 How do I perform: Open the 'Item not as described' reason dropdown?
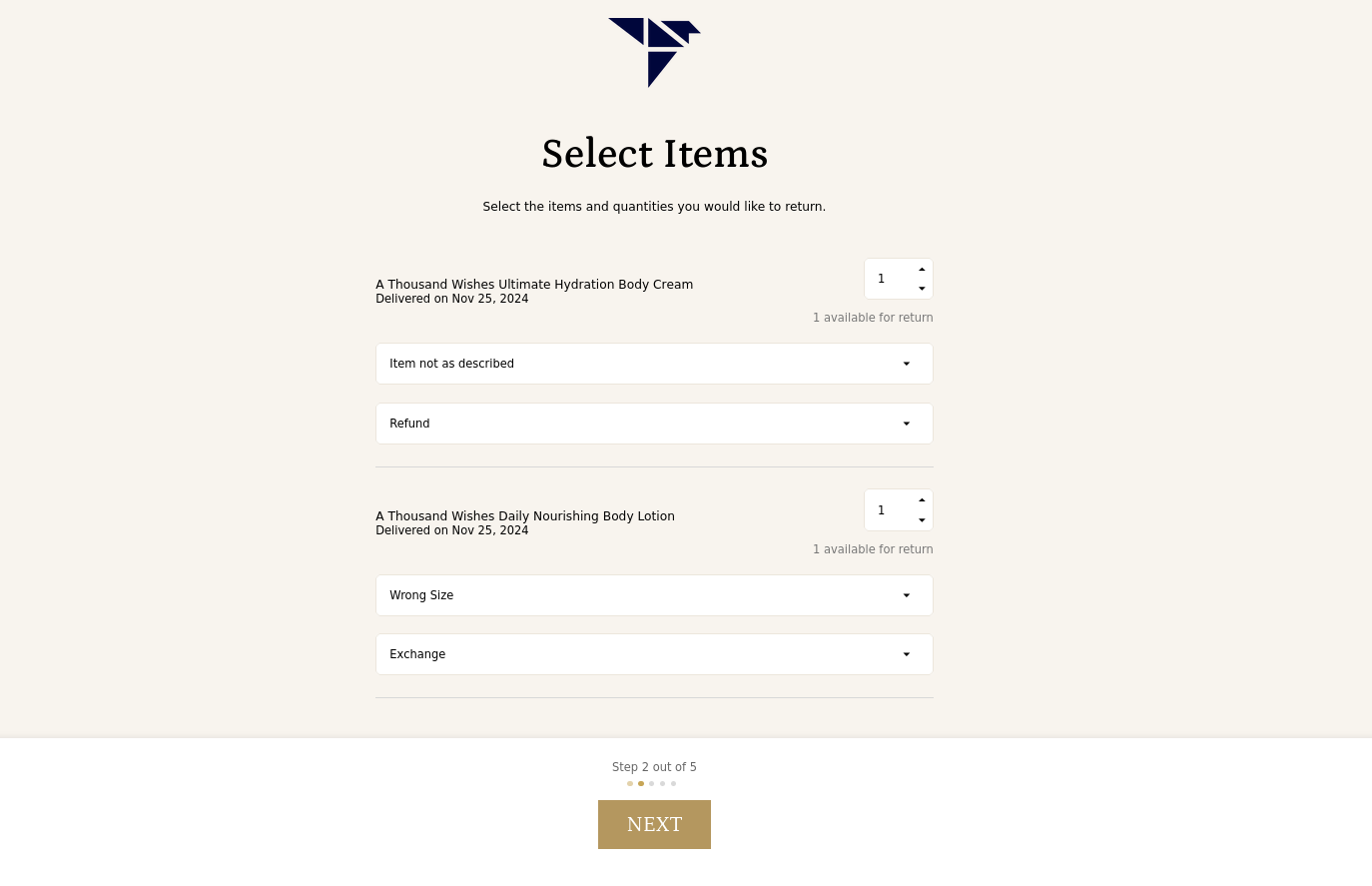654,364
